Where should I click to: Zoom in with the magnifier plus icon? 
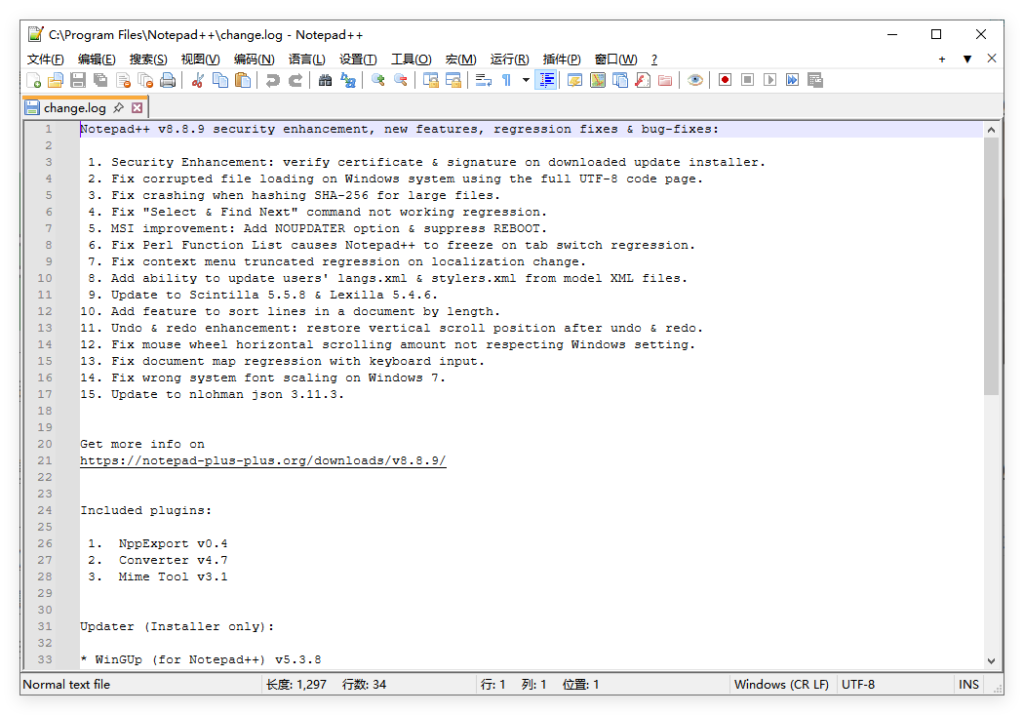point(377,80)
